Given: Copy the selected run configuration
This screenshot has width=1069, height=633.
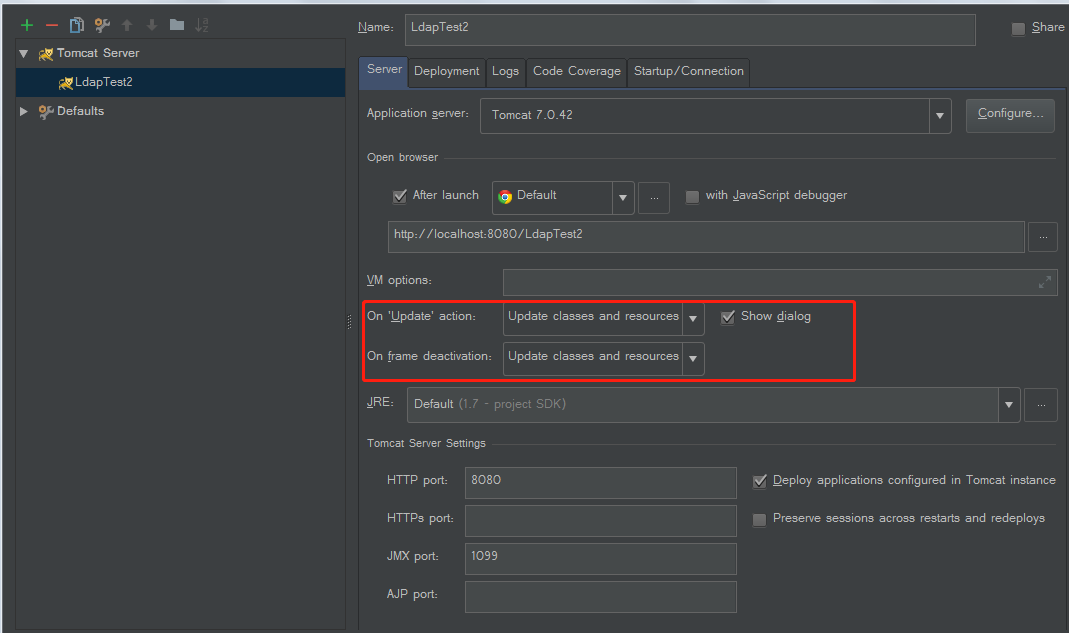Looking at the screenshot, I should (76, 25).
